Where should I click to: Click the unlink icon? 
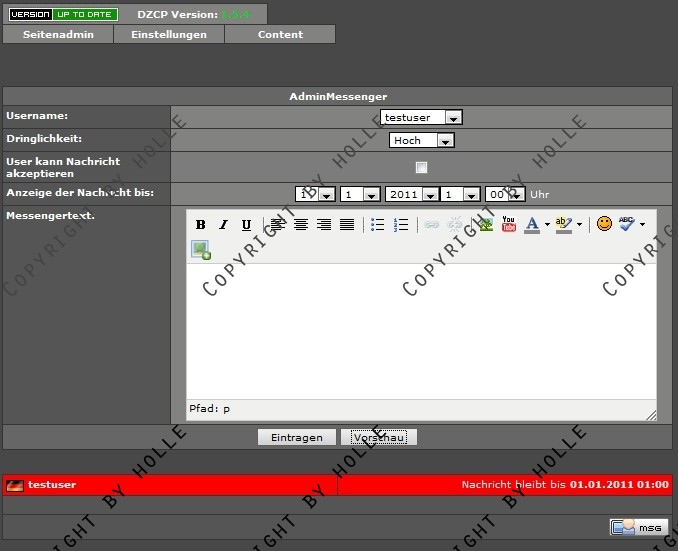coord(454,224)
